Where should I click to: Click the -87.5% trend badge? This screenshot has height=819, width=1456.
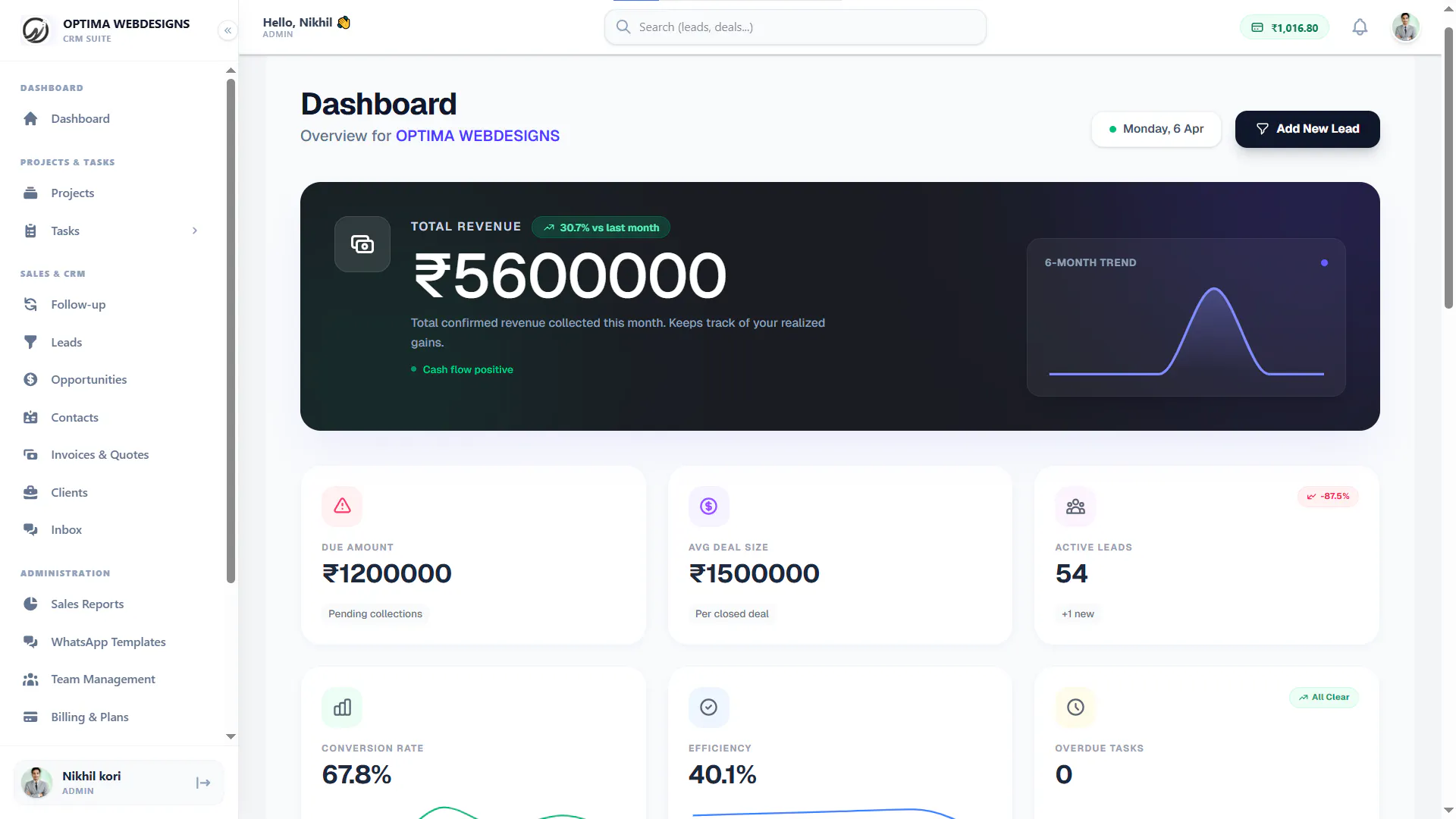[1328, 497]
